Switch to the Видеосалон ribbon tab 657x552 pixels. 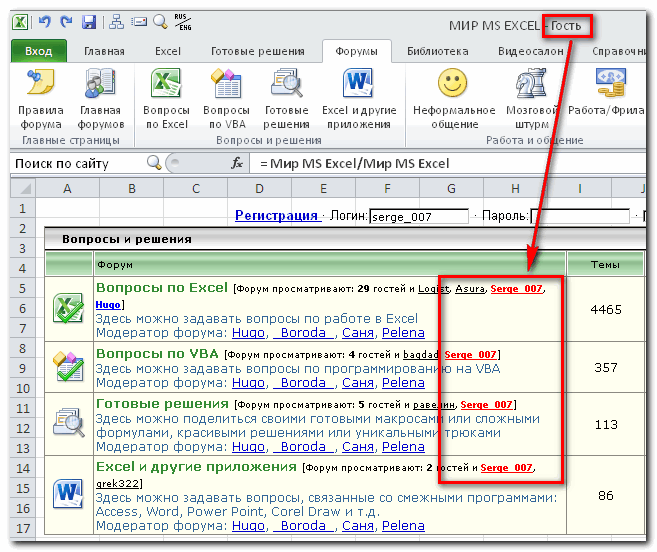[x=530, y=51]
